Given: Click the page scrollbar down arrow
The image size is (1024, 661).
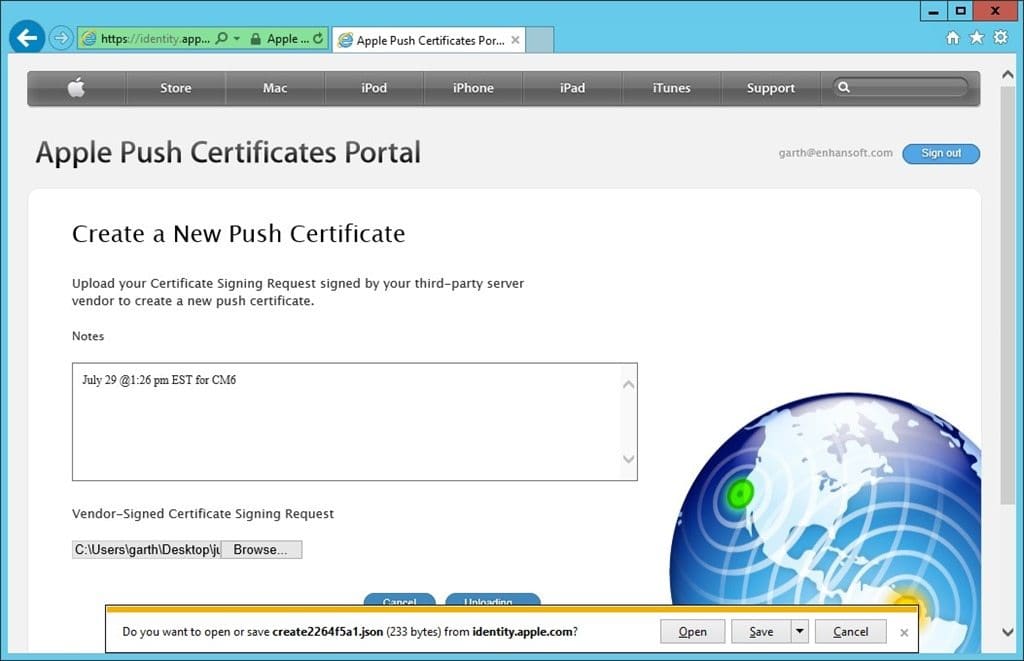Looking at the screenshot, I should (x=1008, y=632).
